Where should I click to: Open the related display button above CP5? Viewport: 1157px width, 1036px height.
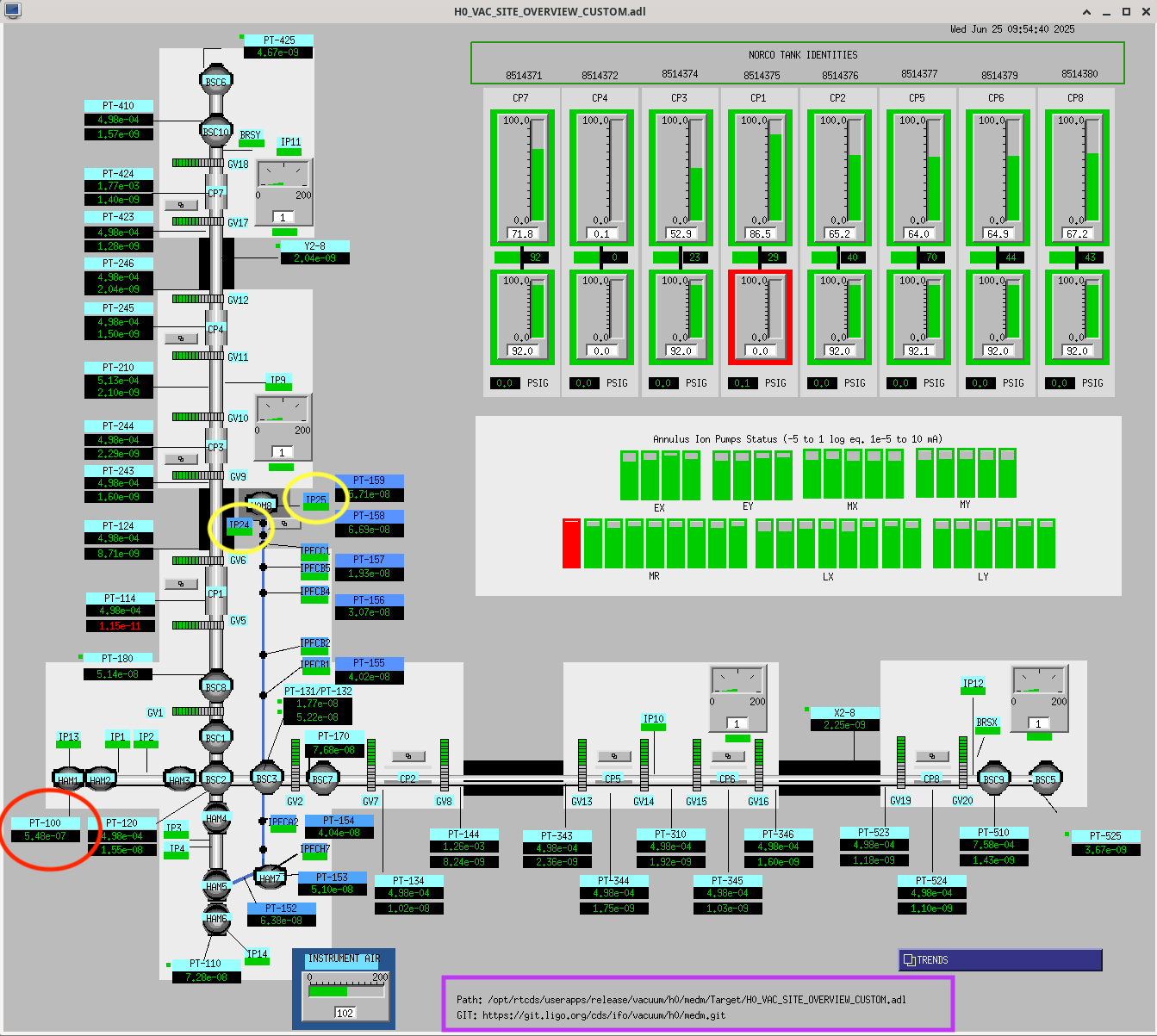pos(613,756)
